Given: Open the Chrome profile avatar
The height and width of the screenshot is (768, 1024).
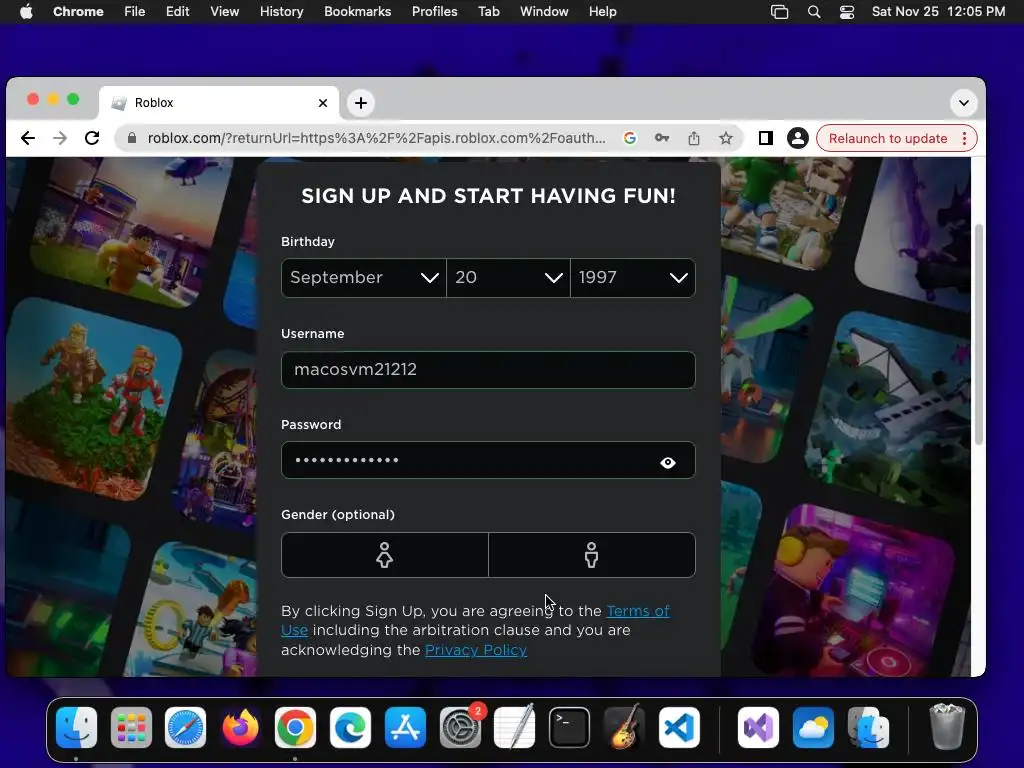Looking at the screenshot, I should [797, 138].
